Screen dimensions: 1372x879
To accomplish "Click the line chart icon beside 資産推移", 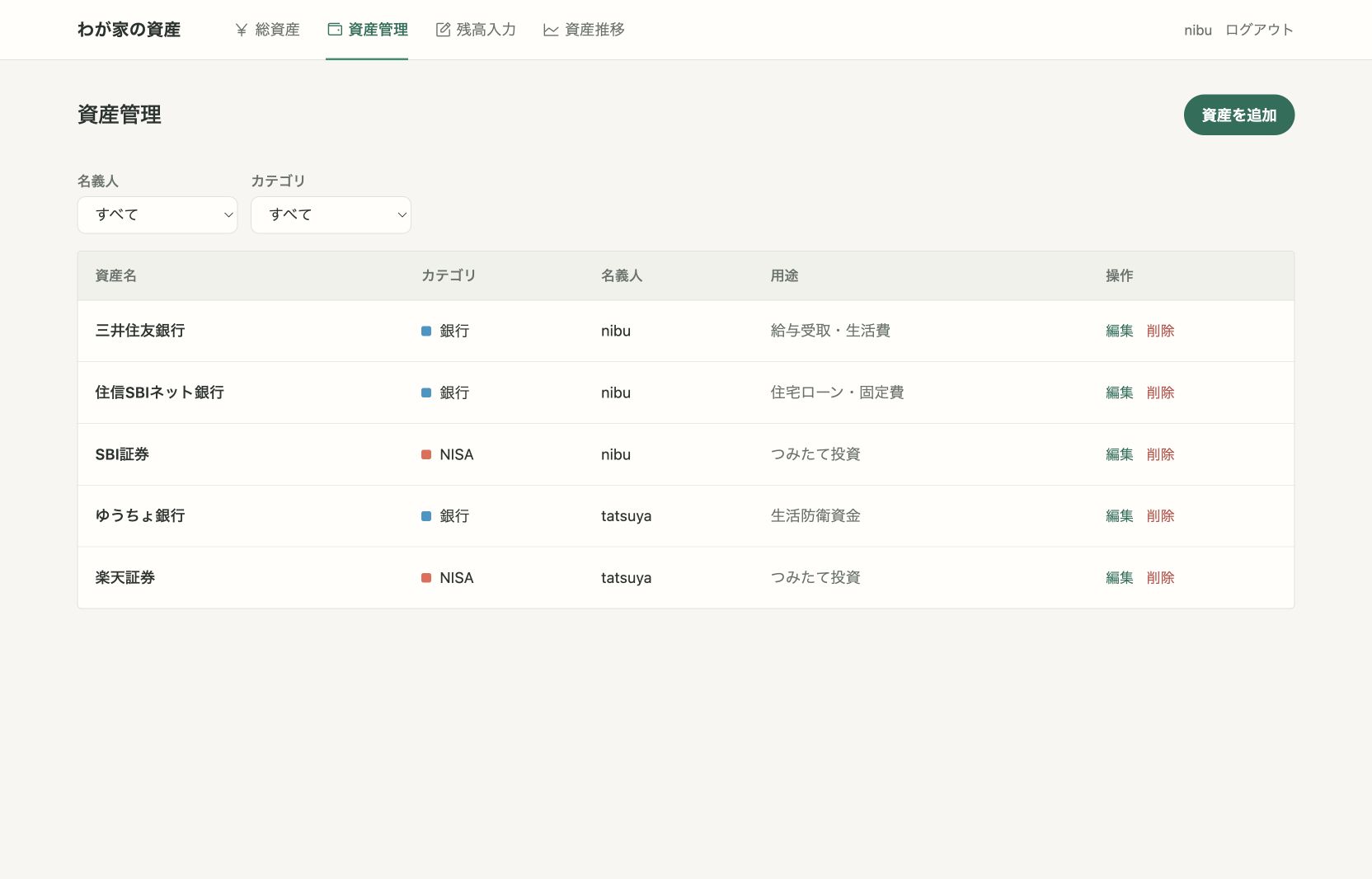I will pos(551,30).
